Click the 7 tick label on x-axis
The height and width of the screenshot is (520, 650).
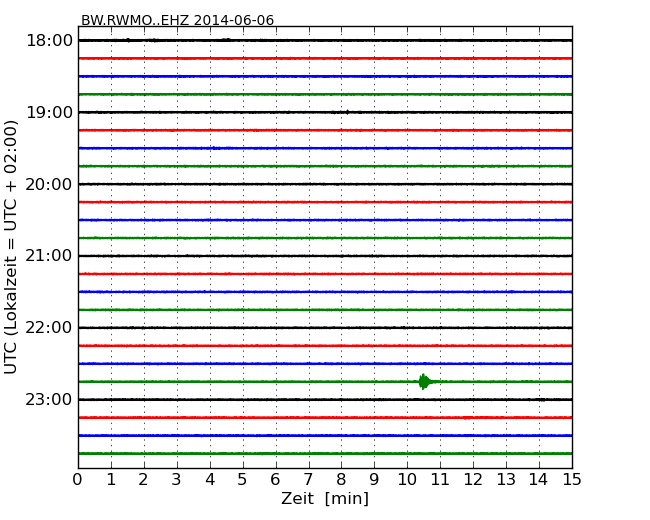[x=308, y=480]
